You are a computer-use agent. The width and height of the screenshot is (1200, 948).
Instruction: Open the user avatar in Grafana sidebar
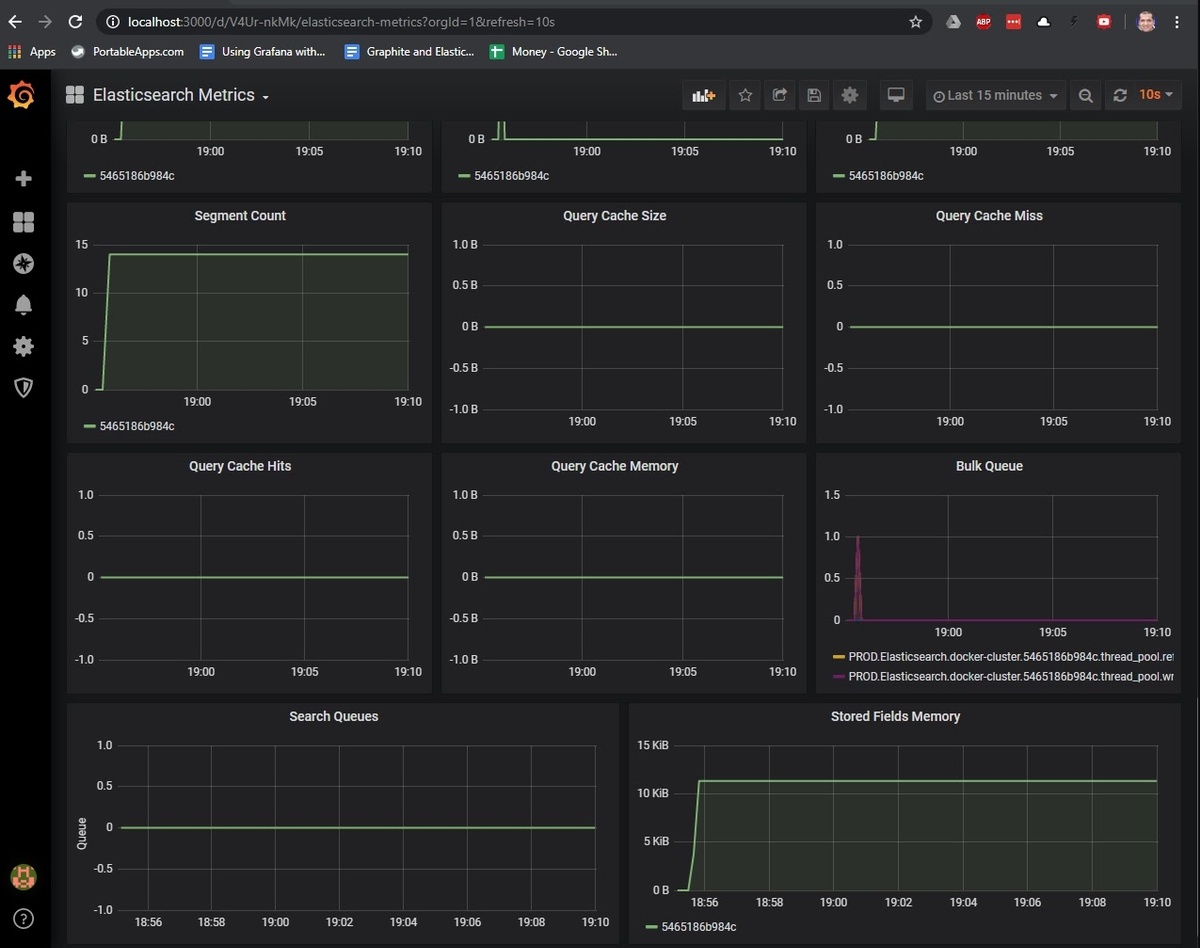point(23,877)
